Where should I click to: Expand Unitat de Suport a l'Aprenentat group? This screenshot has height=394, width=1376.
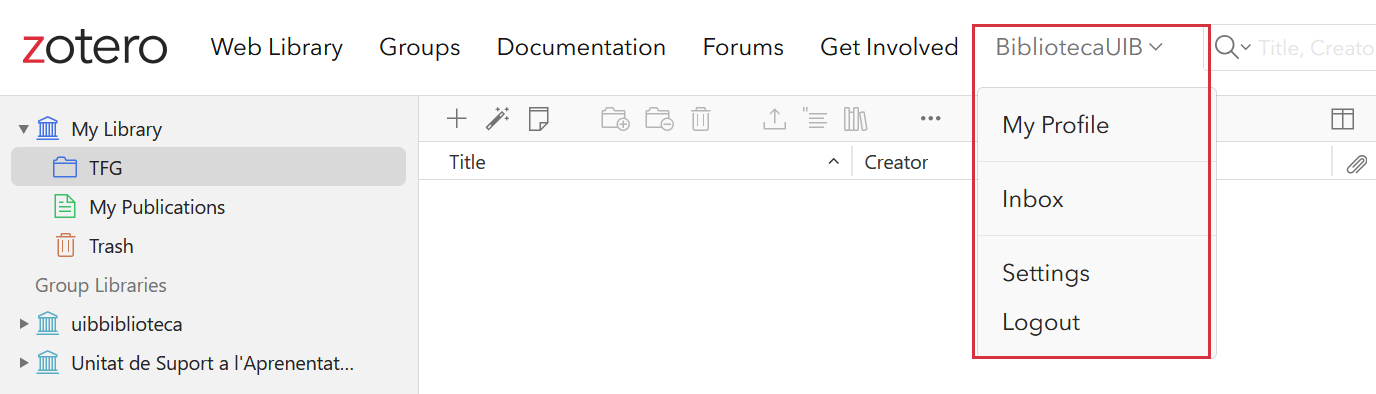pos(24,363)
